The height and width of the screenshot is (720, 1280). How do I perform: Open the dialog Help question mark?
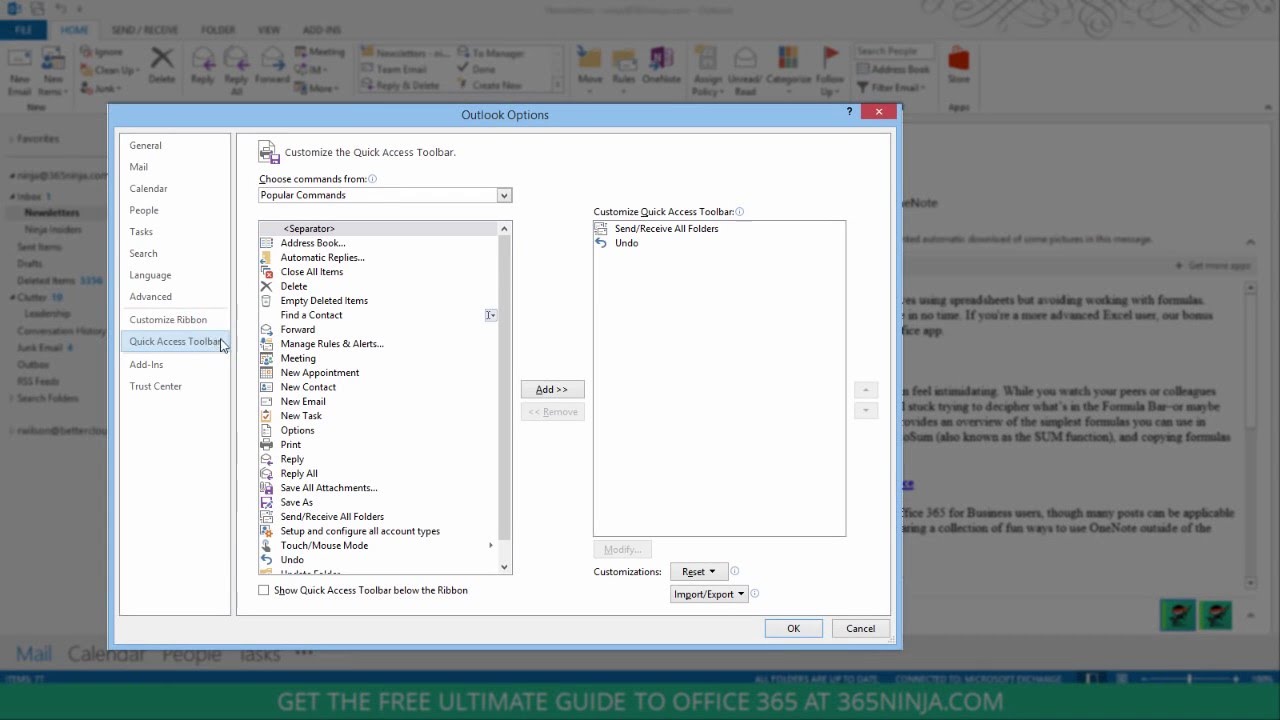850,112
